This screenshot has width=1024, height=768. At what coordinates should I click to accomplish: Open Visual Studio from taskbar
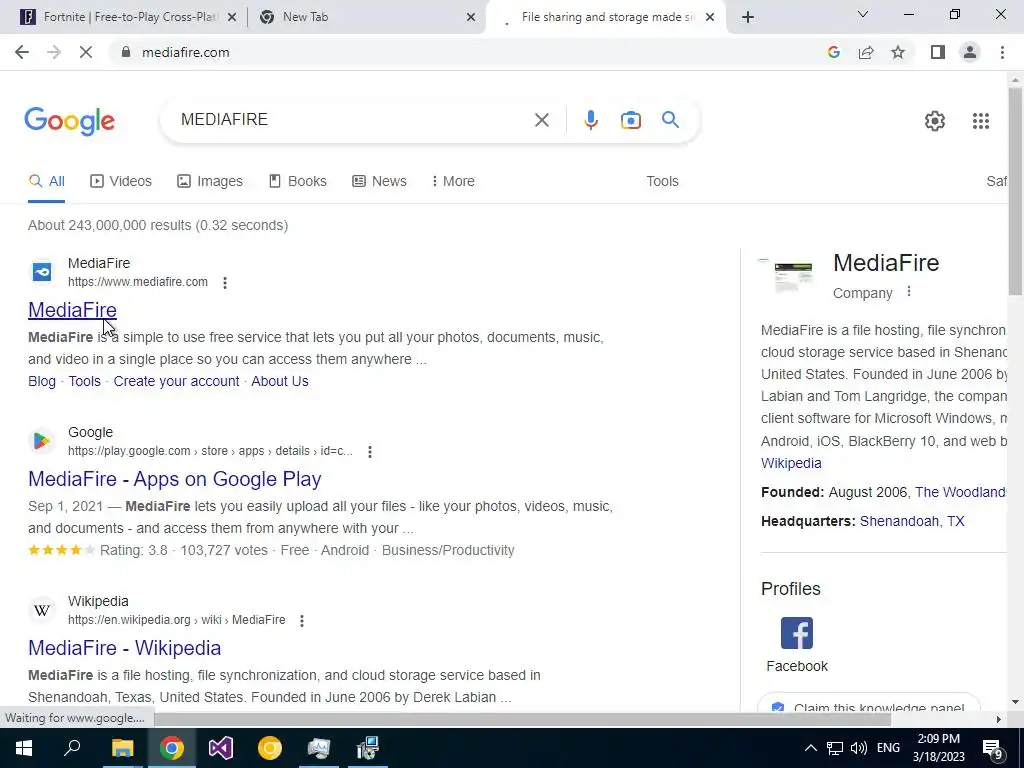pos(221,748)
